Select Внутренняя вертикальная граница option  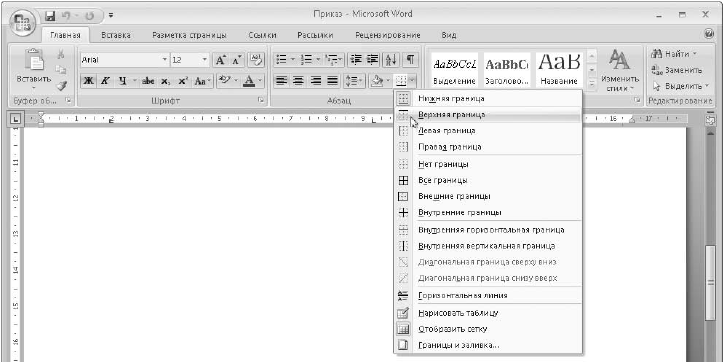click(x=488, y=246)
